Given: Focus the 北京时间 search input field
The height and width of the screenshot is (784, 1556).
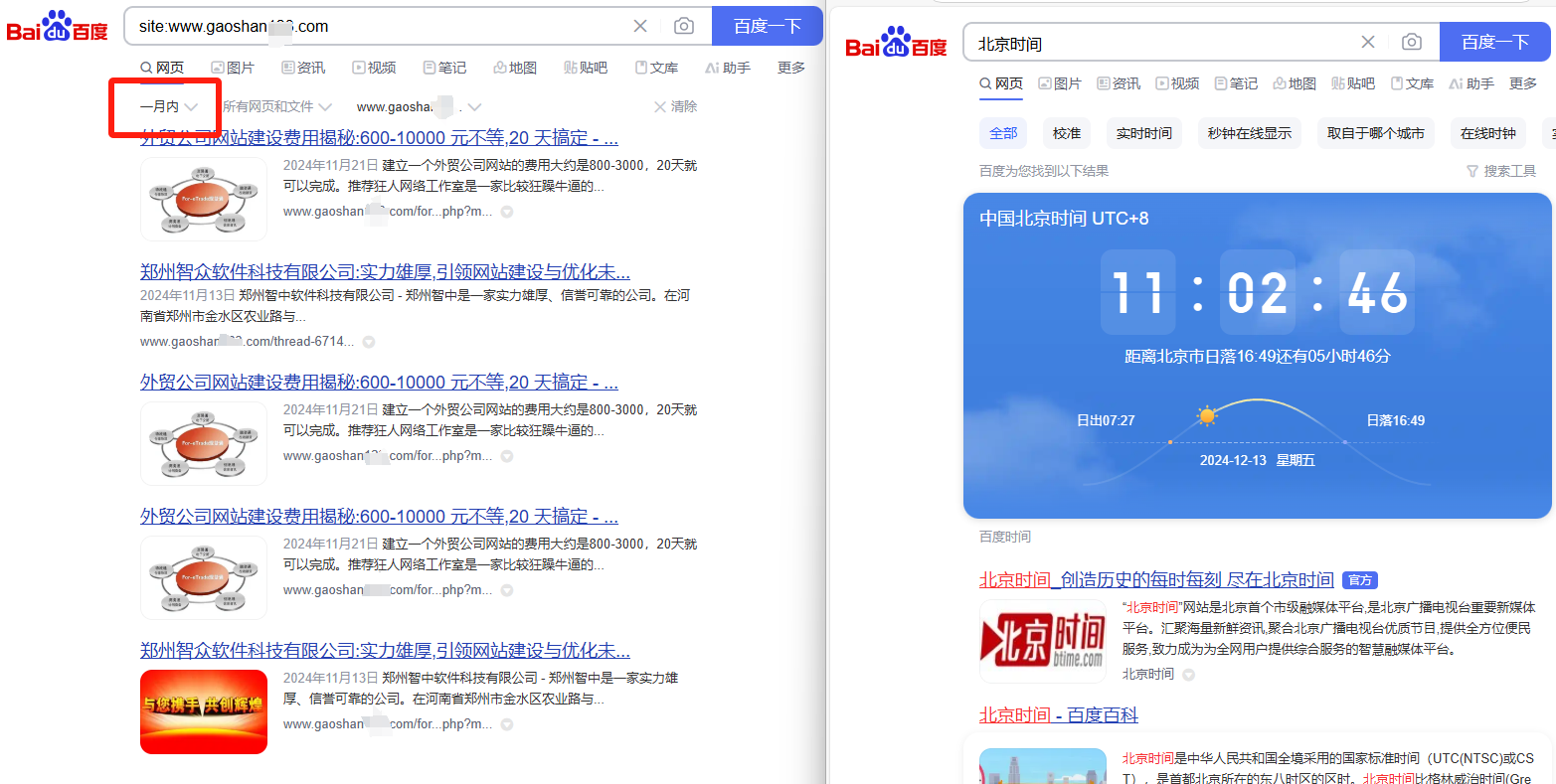Looking at the screenshot, I should coord(1163,43).
